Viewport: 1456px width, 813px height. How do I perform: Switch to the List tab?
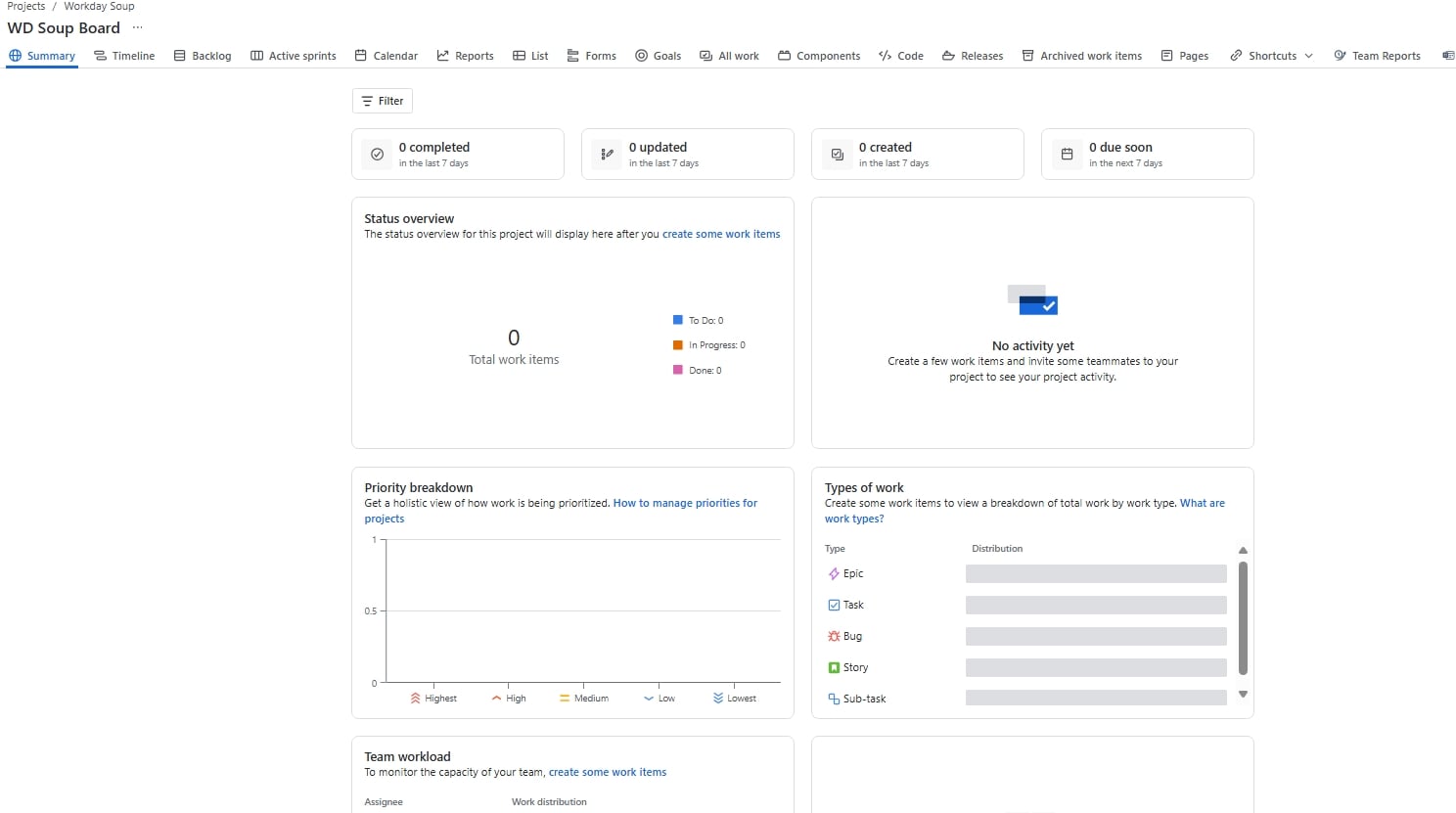(530, 56)
